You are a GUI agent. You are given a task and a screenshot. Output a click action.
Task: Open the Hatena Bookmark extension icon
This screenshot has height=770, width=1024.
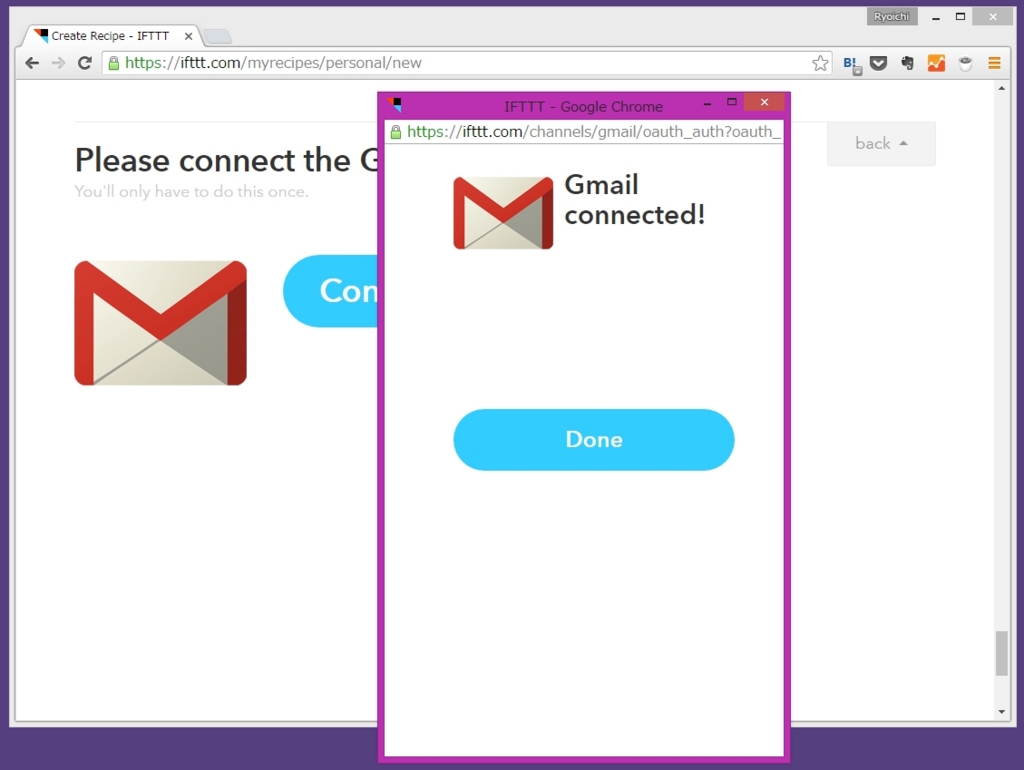[x=852, y=64]
